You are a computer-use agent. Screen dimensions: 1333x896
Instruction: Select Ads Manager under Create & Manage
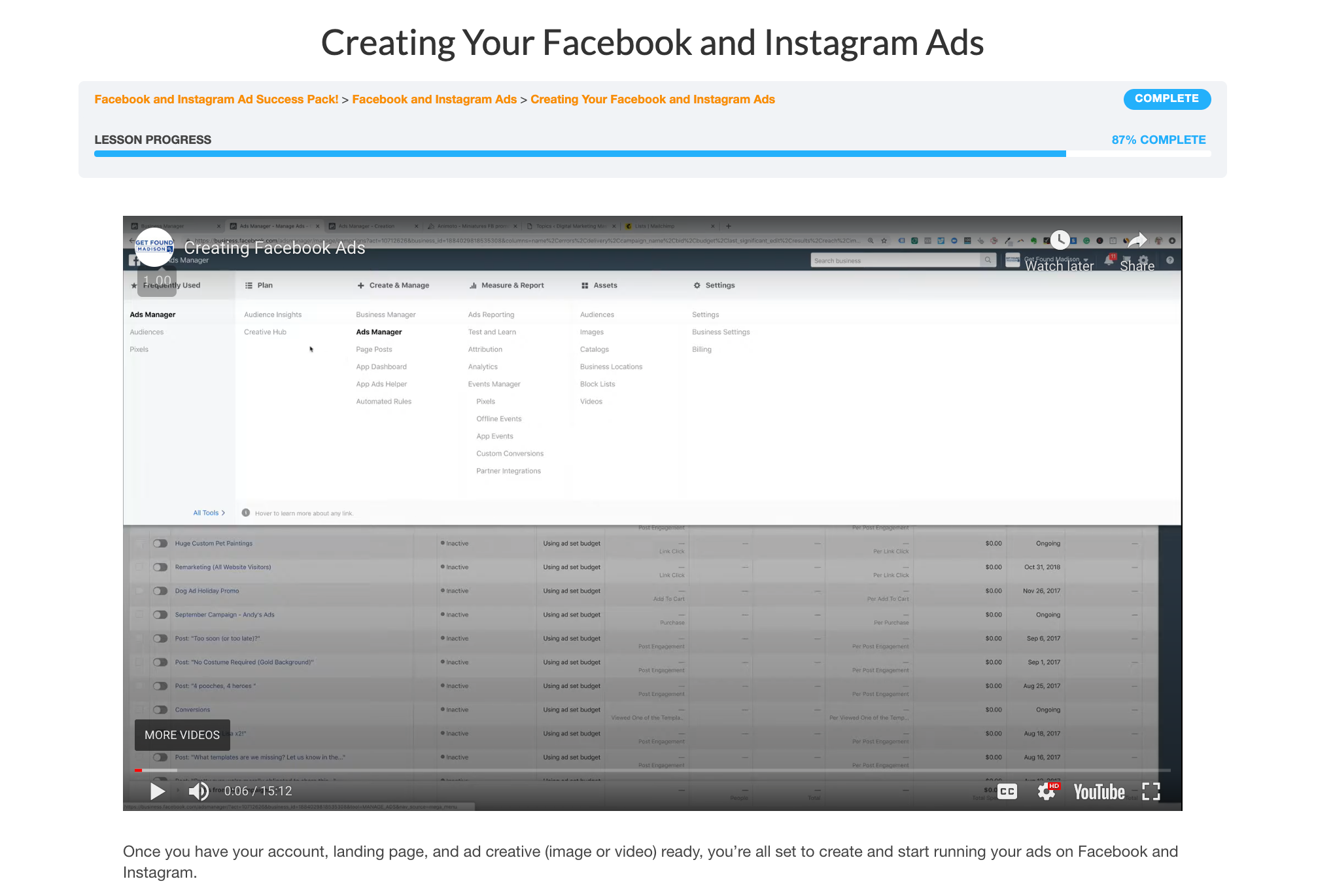pos(379,332)
